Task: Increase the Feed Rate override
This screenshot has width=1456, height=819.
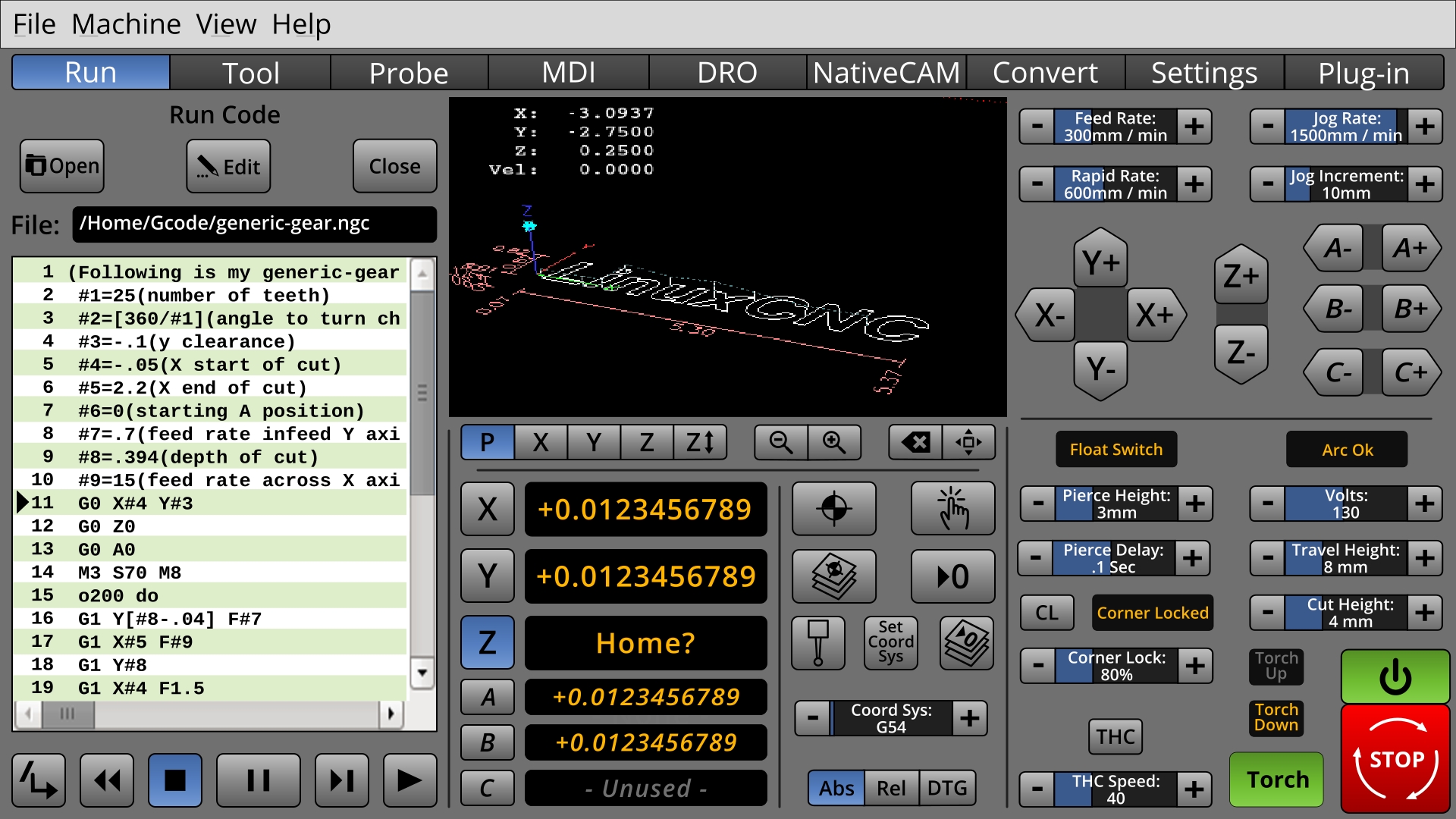Action: (x=1194, y=127)
